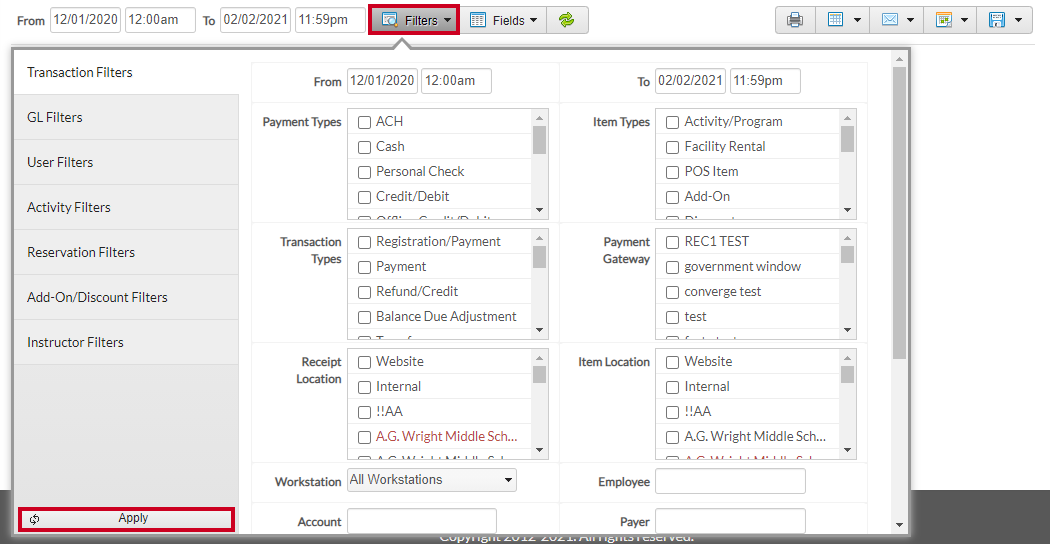Open the All Workstations dropdown
This screenshot has height=544, width=1050.
(432, 480)
